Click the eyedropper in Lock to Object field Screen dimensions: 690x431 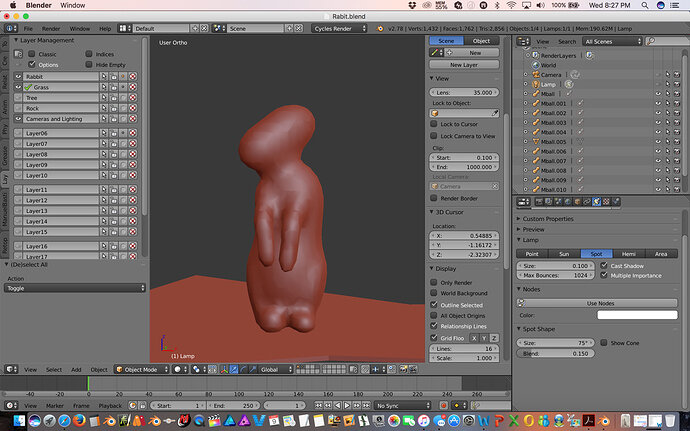pyautogui.click(x=495, y=113)
